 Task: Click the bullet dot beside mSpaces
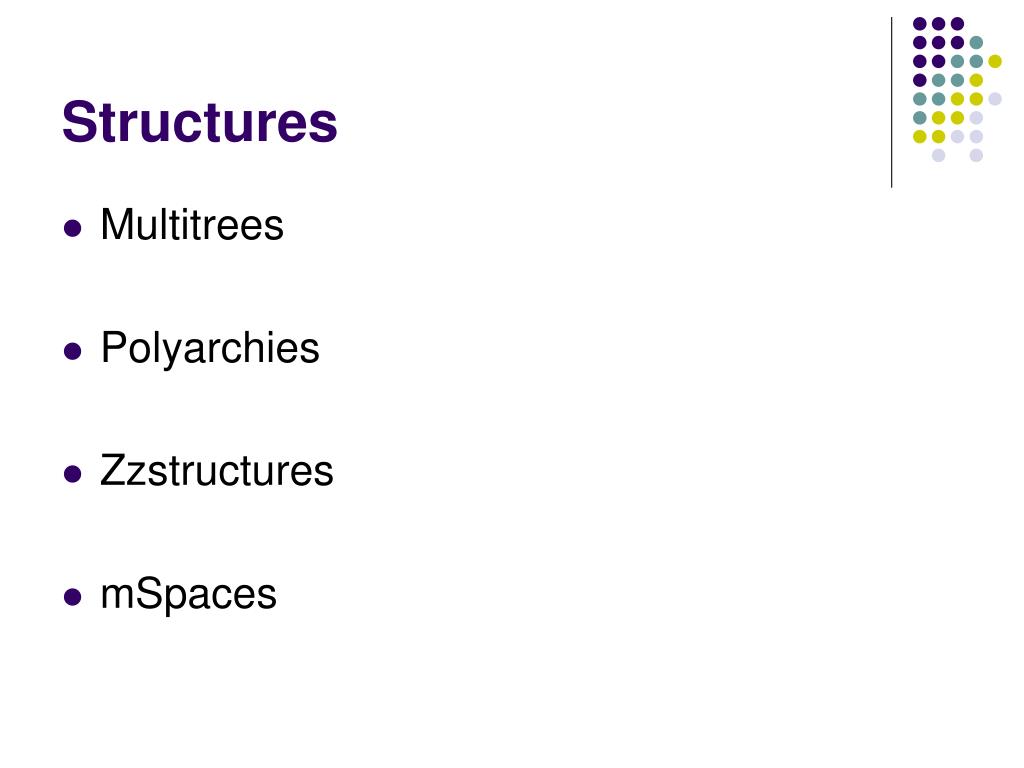coord(72,597)
